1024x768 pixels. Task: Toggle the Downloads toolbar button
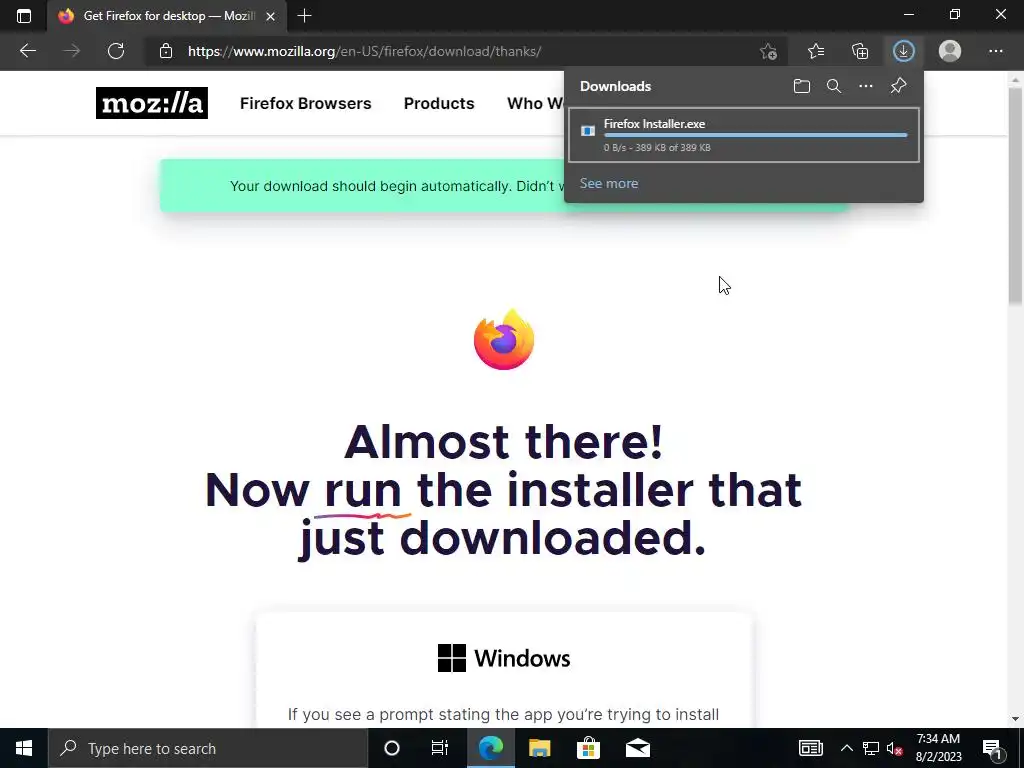coord(904,51)
